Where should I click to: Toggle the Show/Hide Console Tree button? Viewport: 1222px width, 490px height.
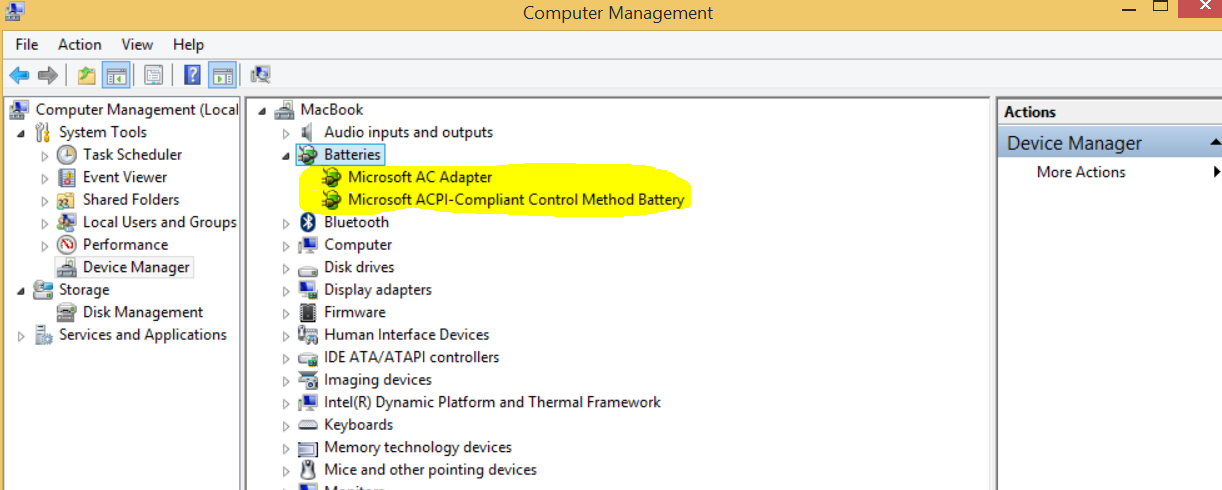pos(116,75)
